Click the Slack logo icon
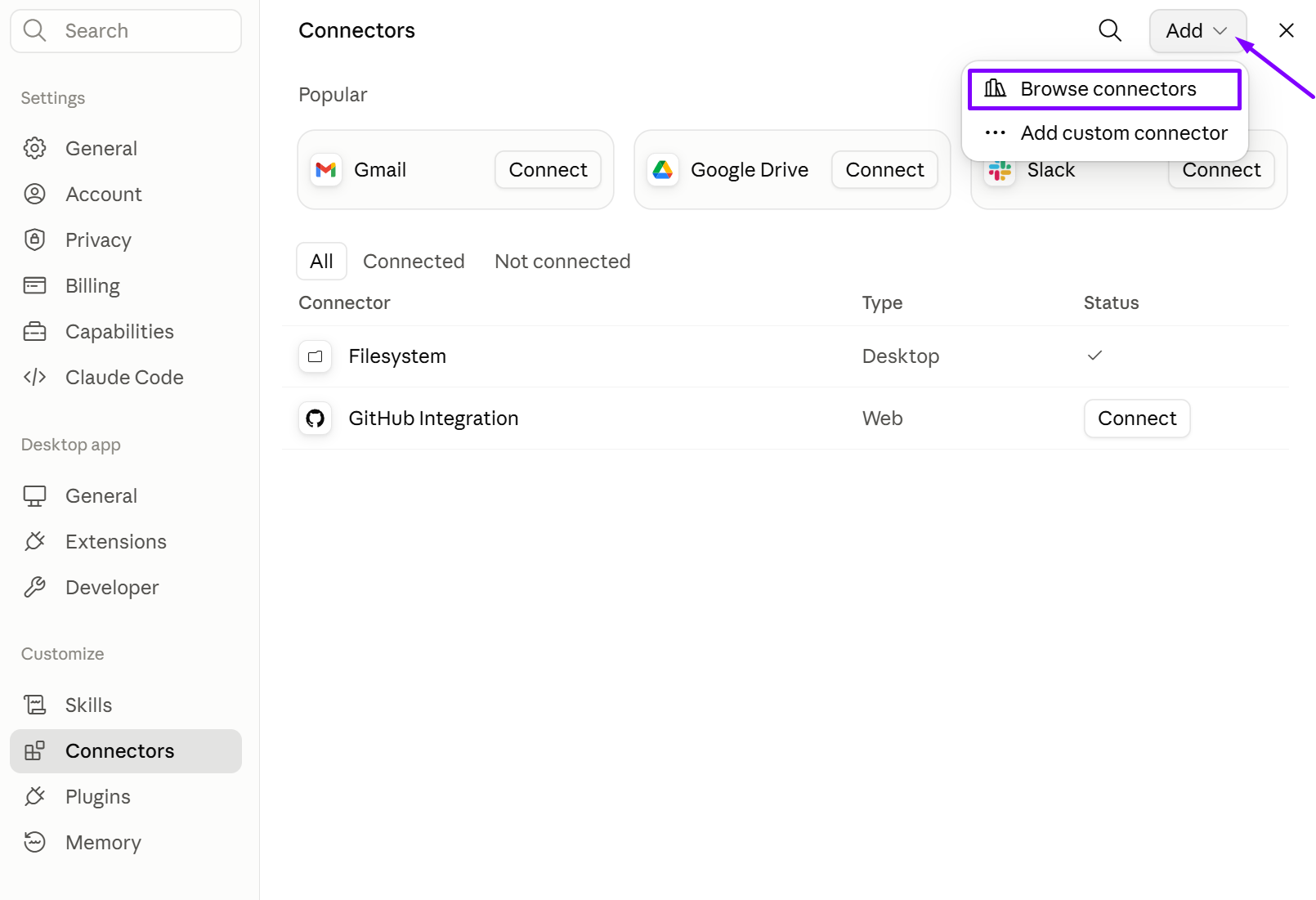The image size is (1316, 900). click(1000, 172)
